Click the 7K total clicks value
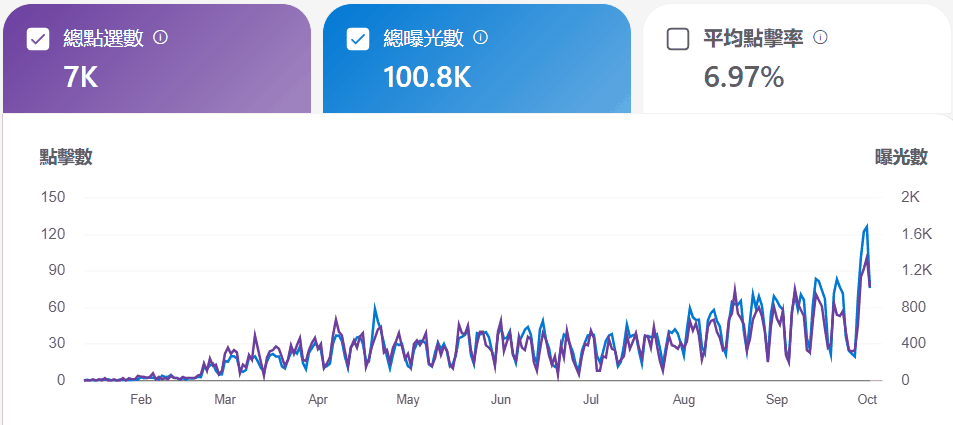Viewport: 953px width, 425px height. (81, 77)
